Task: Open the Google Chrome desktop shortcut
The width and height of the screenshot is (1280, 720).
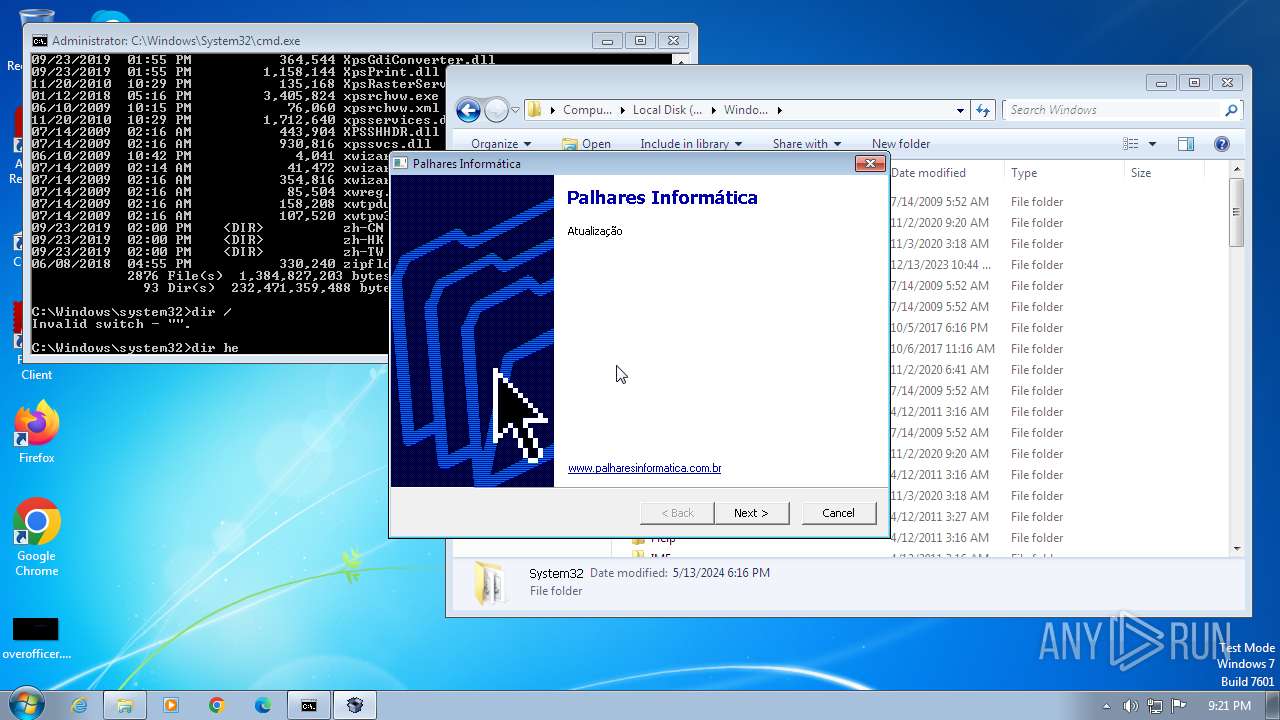Action: tap(37, 538)
